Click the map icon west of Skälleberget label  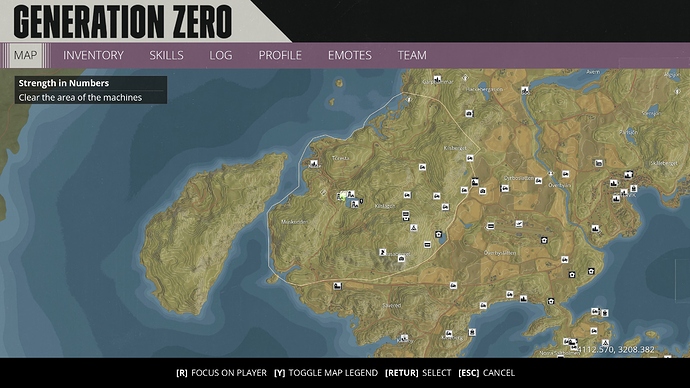pos(598,163)
